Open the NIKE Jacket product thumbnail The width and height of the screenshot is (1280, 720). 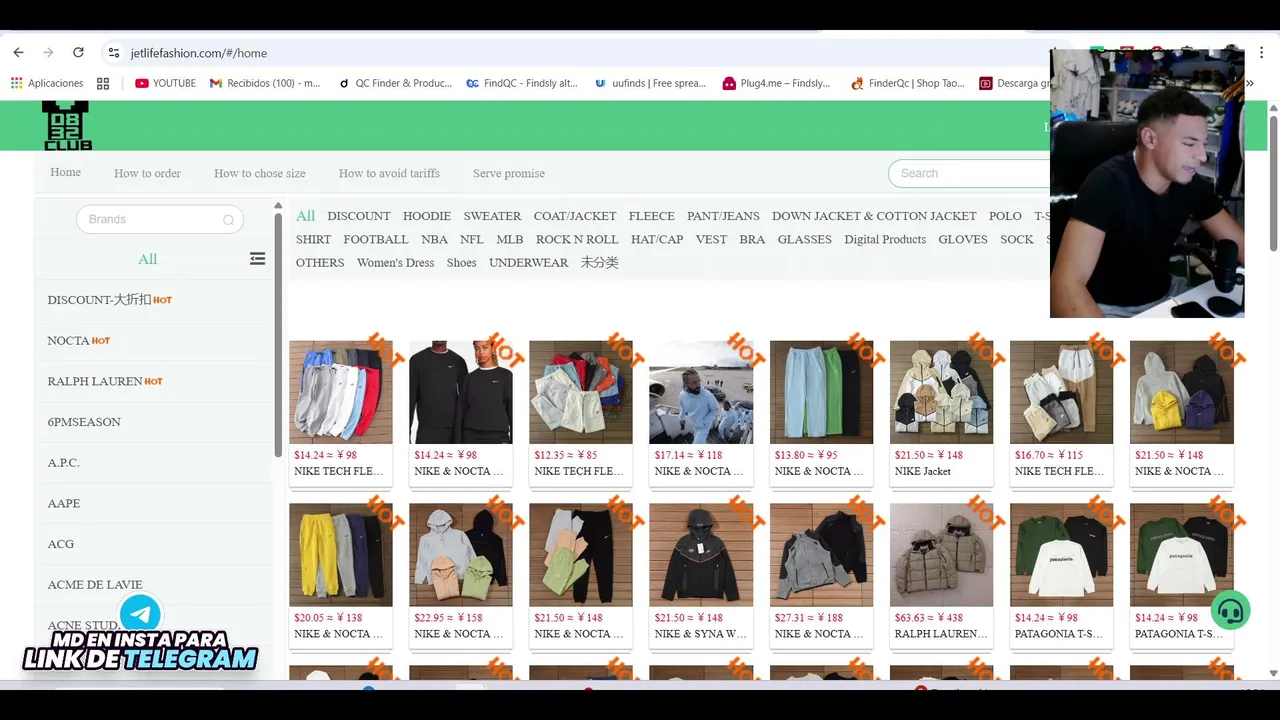point(941,392)
